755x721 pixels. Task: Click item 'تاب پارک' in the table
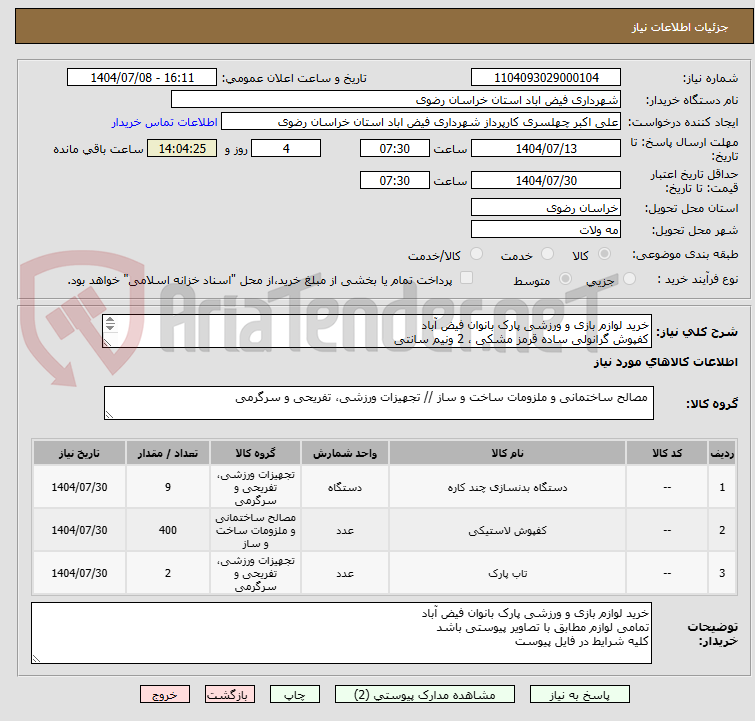pyautogui.click(x=508, y=573)
